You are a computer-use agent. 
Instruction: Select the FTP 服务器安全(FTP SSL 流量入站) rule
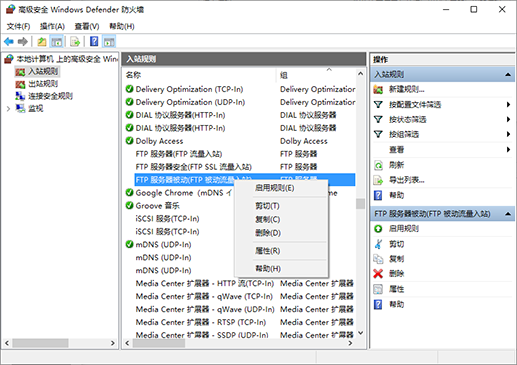pyautogui.click(x=194, y=167)
